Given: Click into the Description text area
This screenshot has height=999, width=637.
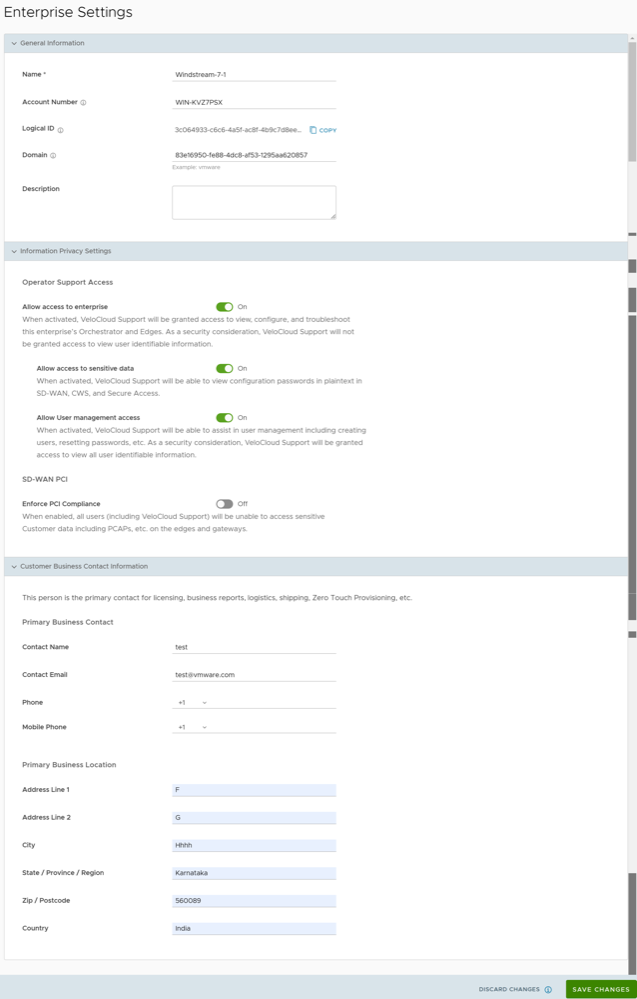Looking at the screenshot, I should [x=254, y=202].
